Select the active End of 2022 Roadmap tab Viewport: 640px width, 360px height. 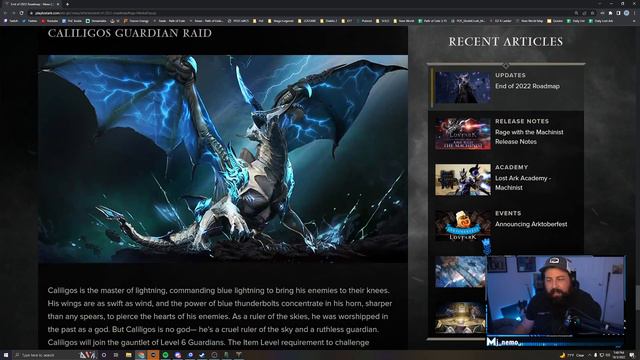(x=31, y=4)
